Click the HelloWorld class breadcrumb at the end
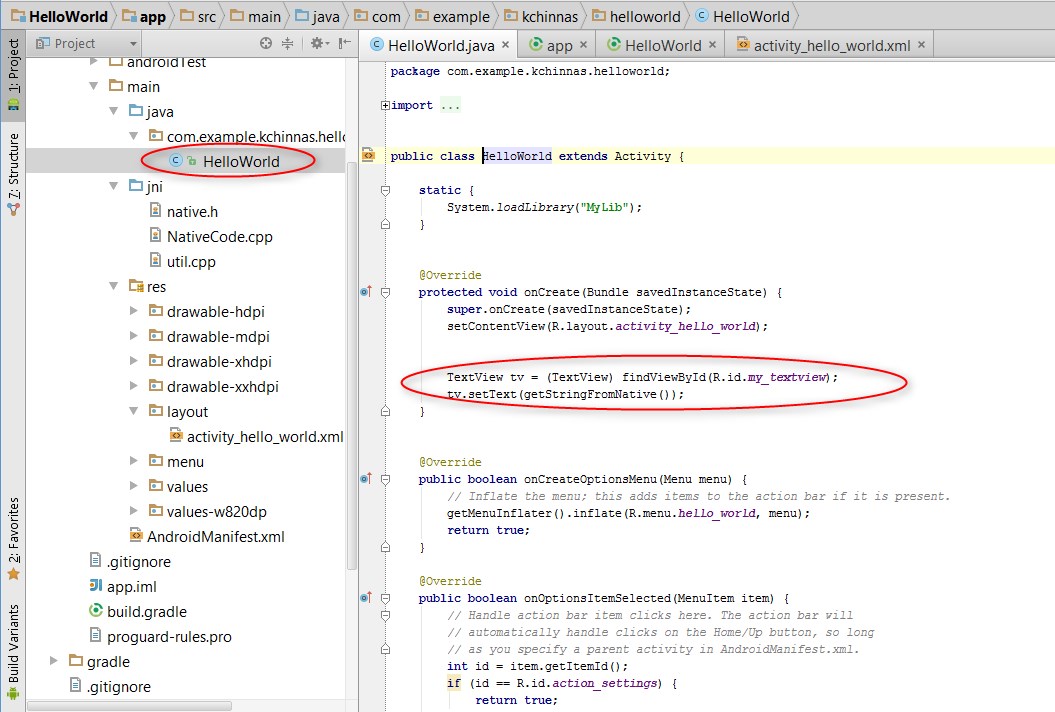This screenshot has width=1055, height=712. click(743, 16)
